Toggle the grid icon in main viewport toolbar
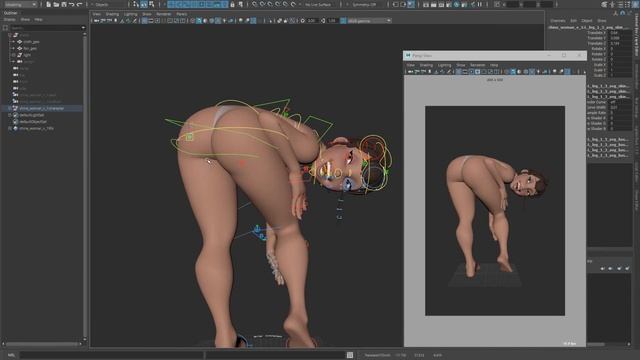The height and width of the screenshot is (360, 640). tap(144, 20)
